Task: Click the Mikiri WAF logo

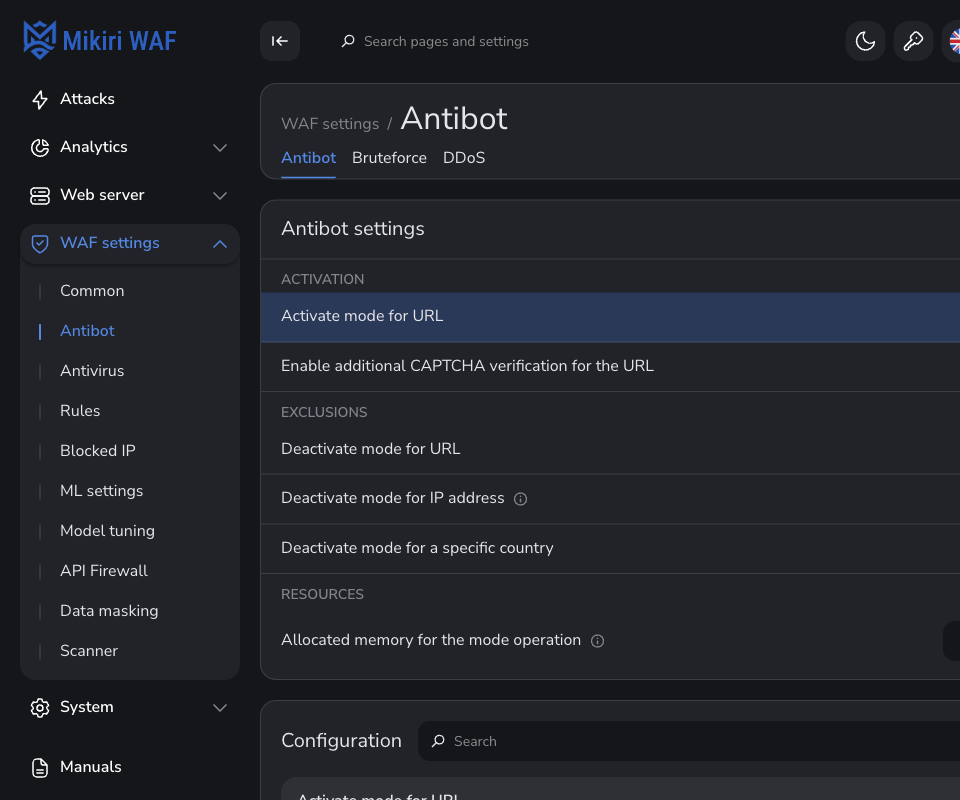Action: point(100,40)
